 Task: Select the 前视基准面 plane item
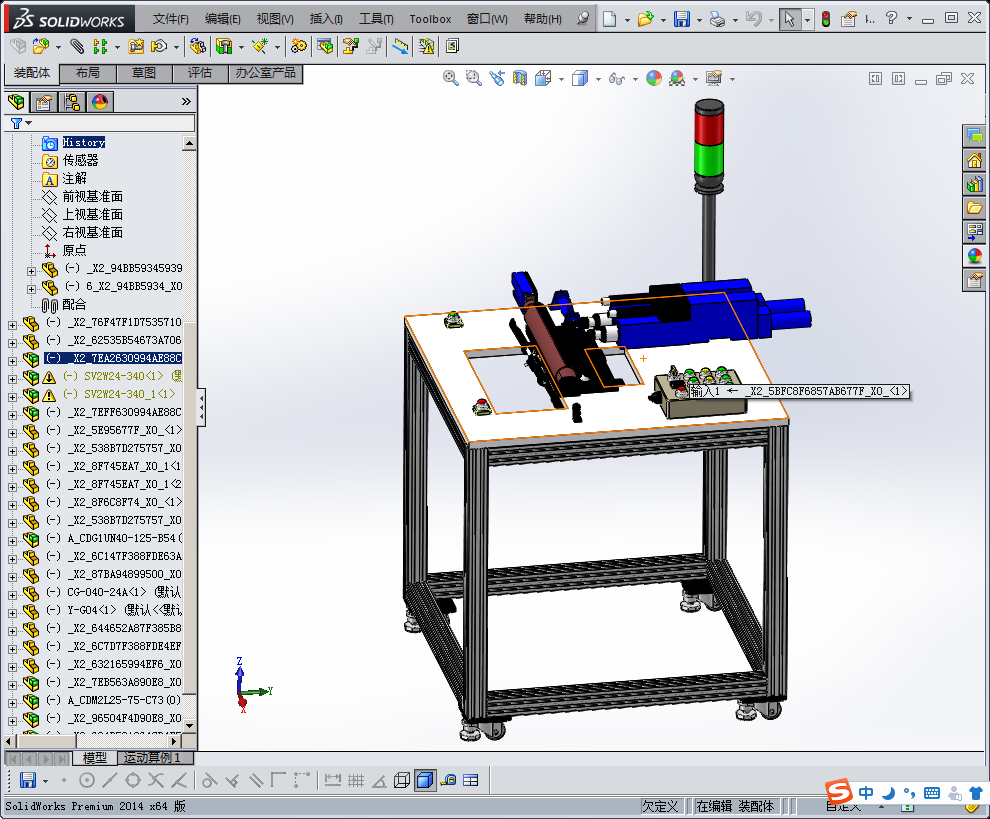[92, 196]
